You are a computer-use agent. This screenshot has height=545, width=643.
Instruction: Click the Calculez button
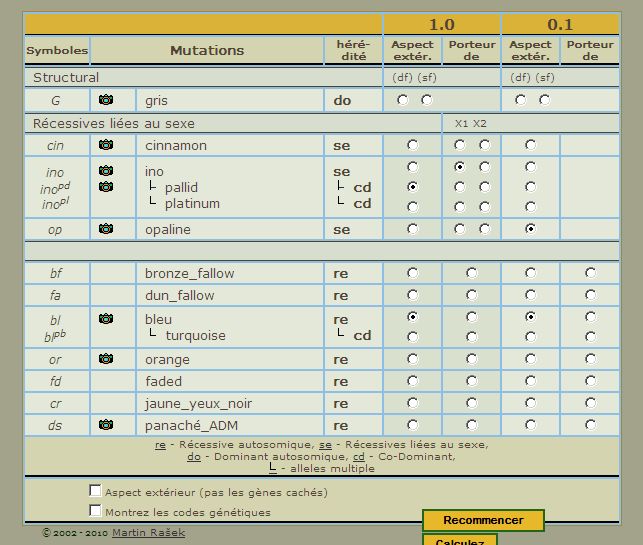coord(459,541)
